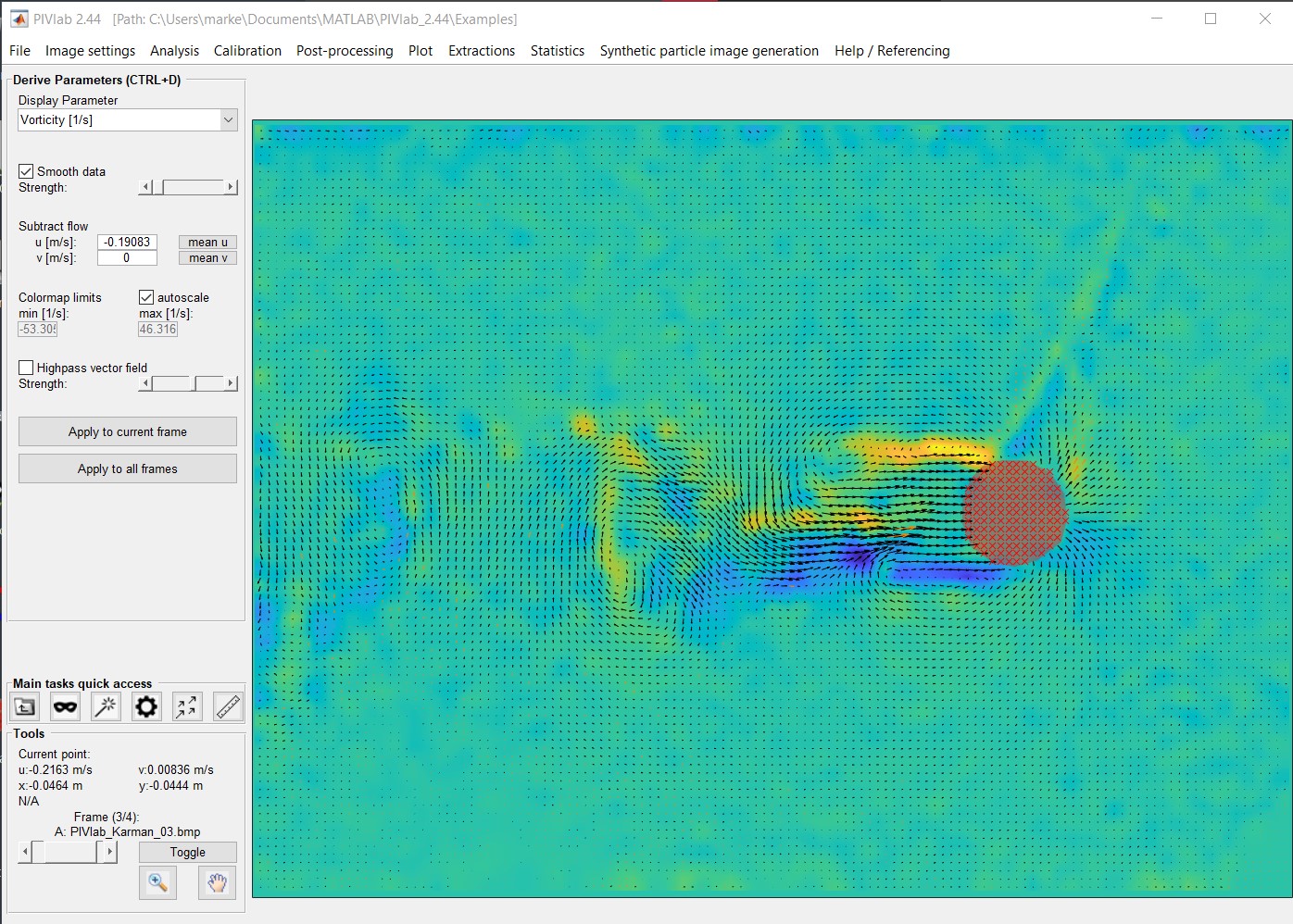Maximize the PIVlab window
The image size is (1293, 924).
[1211, 19]
